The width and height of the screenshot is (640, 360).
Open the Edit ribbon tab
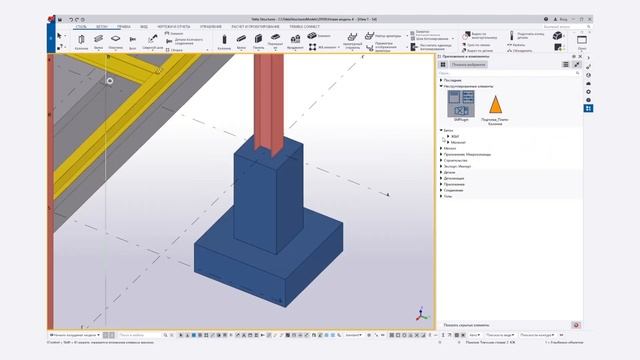pos(124,27)
